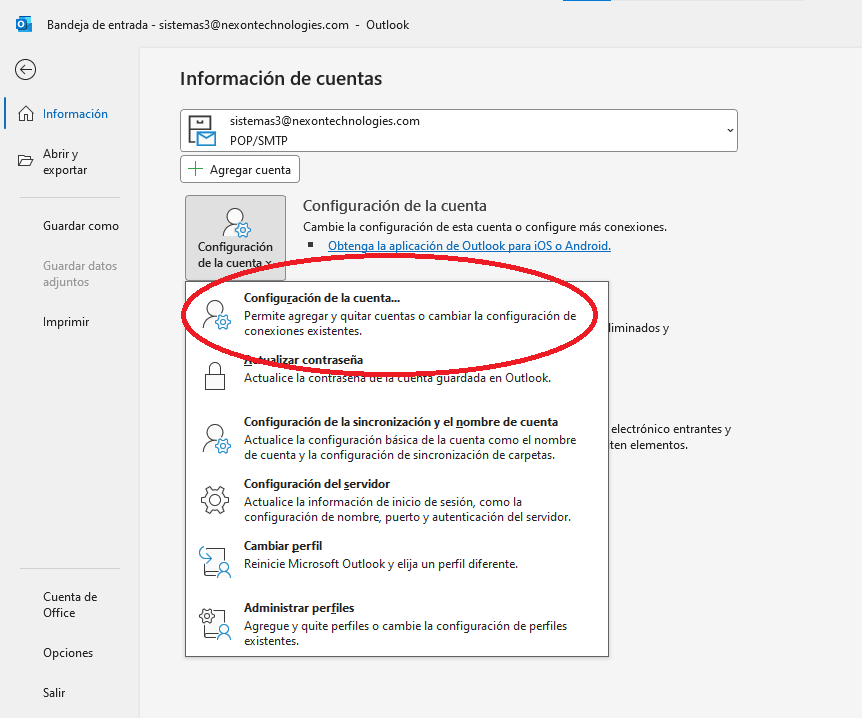The image size is (862, 718).
Task: Click the padlock icon for Actualizar contraseña
Action: pyautogui.click(x=215, y=376)
